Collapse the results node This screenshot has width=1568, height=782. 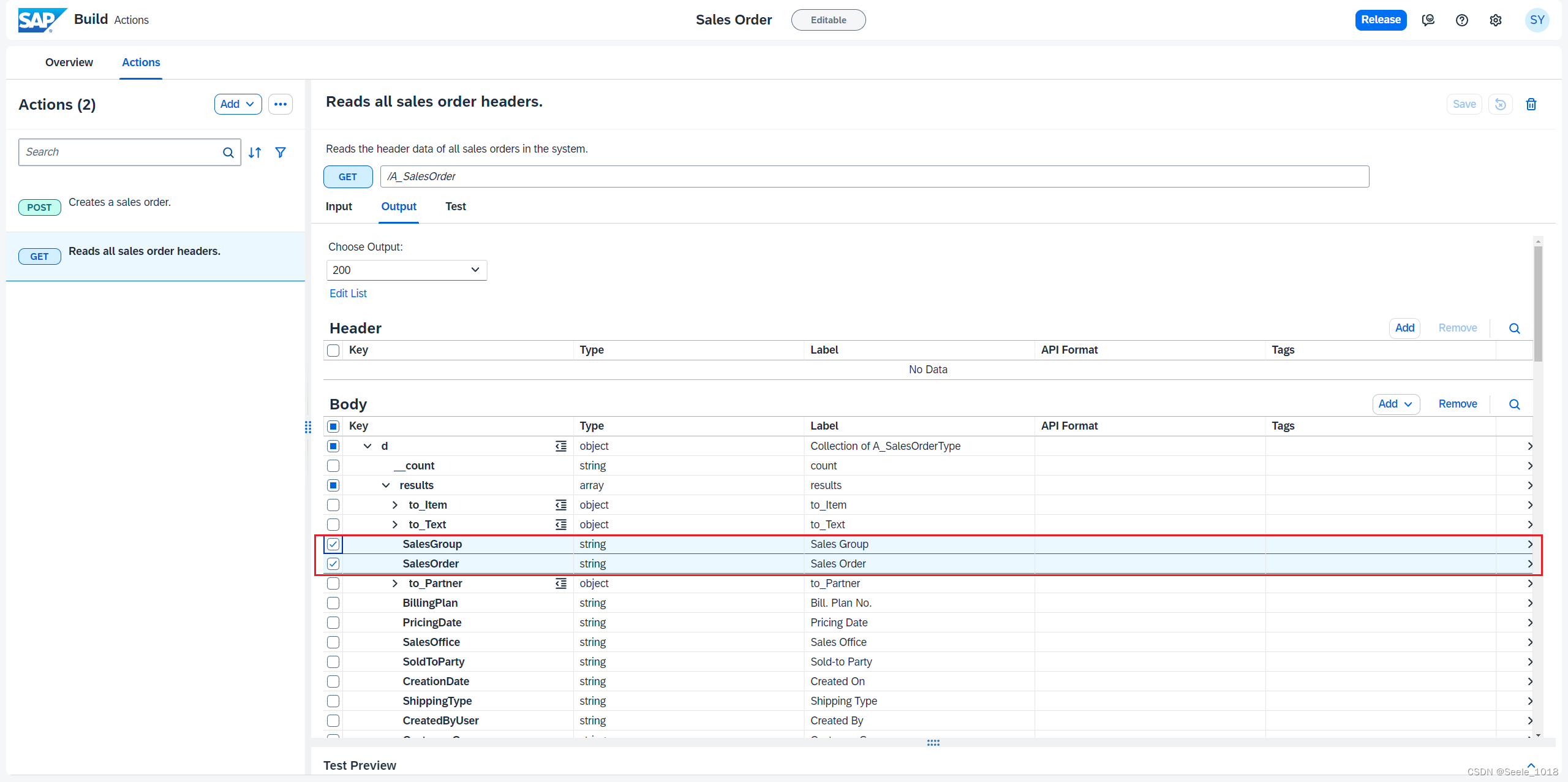tap(386, 485)
